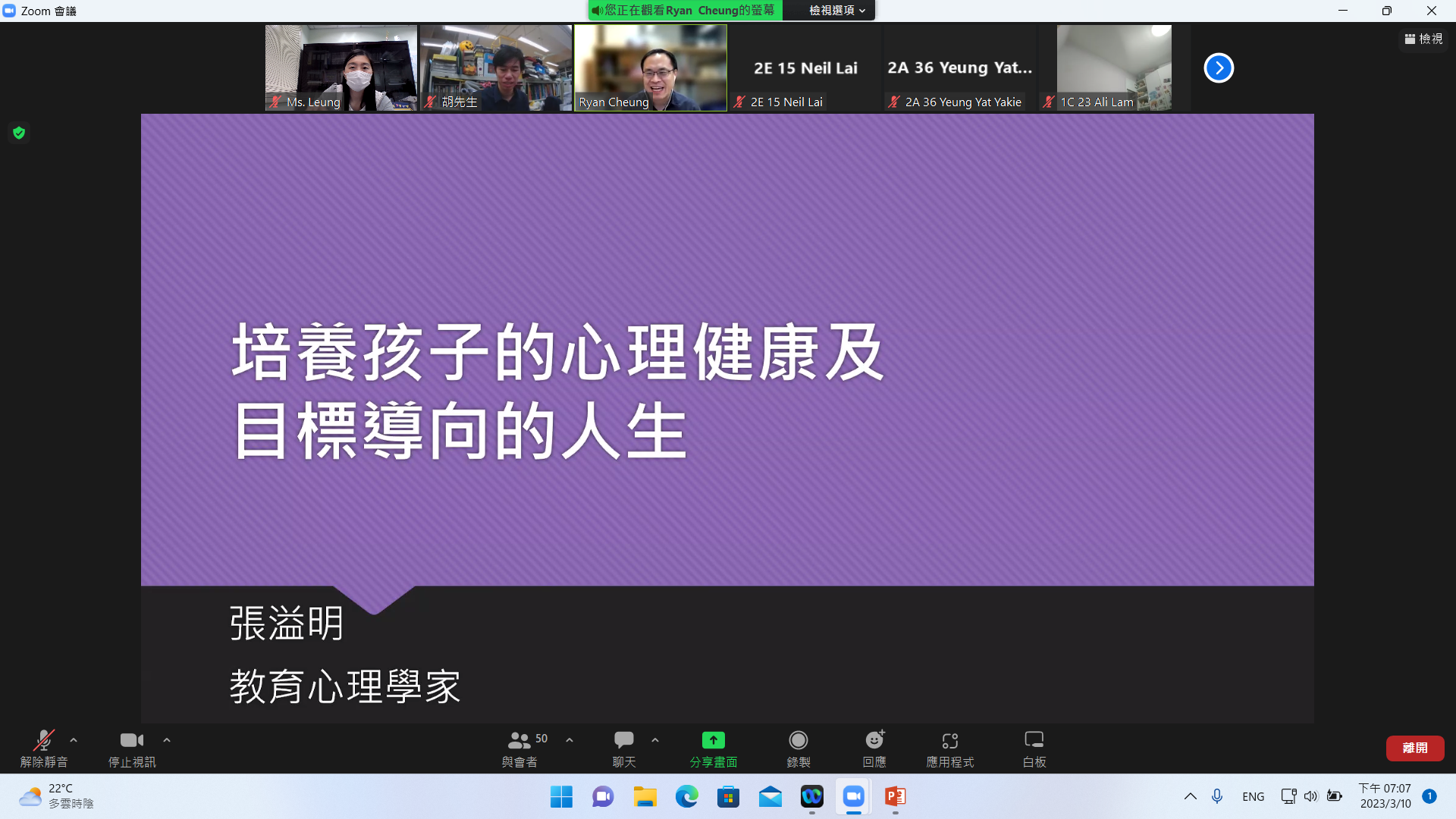The width and height of the screenshot is (1456, 819).
Task: Expand audio options arrow beside mute
Action: (x=74, y=740)
